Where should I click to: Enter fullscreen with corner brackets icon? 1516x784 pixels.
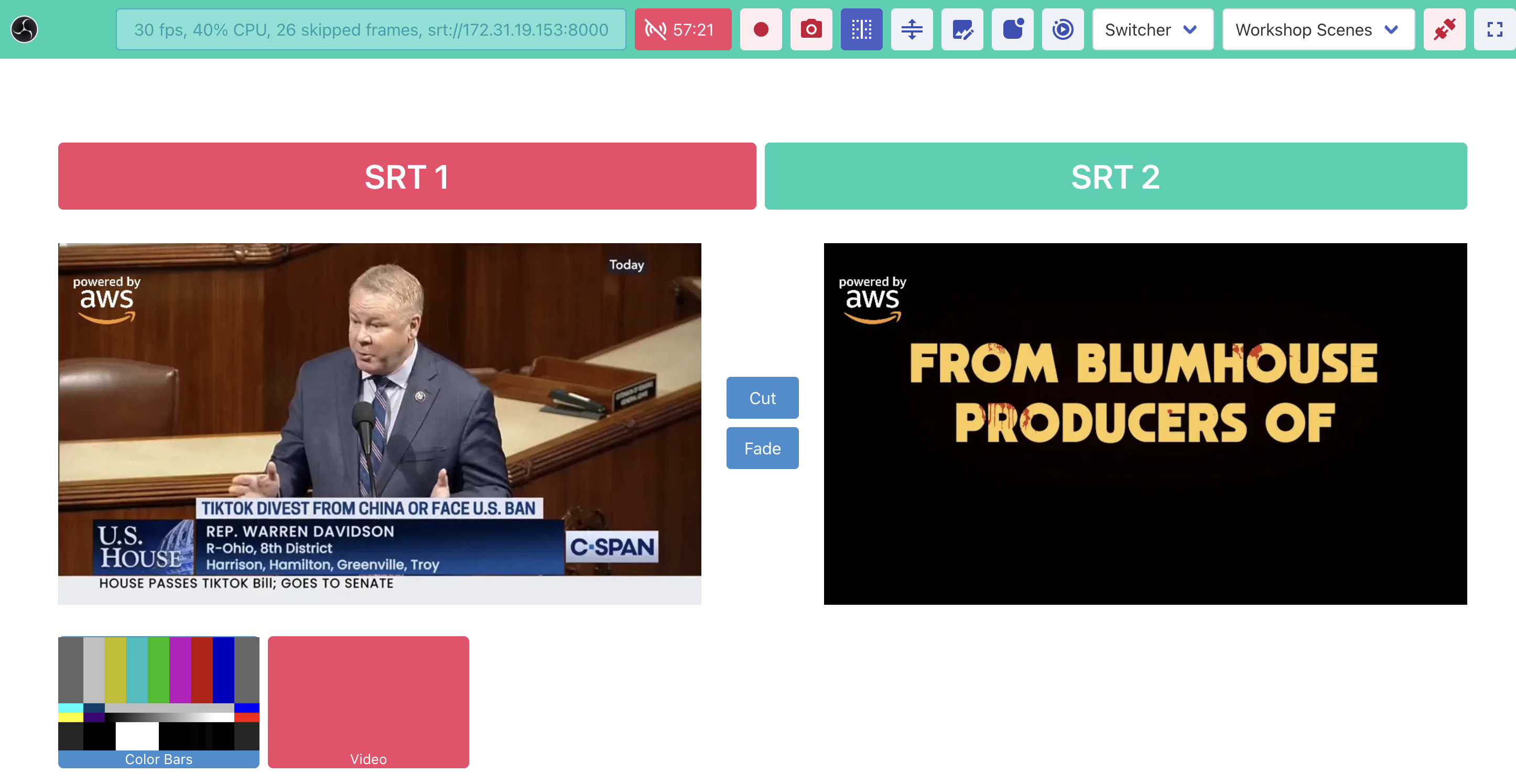[1494, 29]
